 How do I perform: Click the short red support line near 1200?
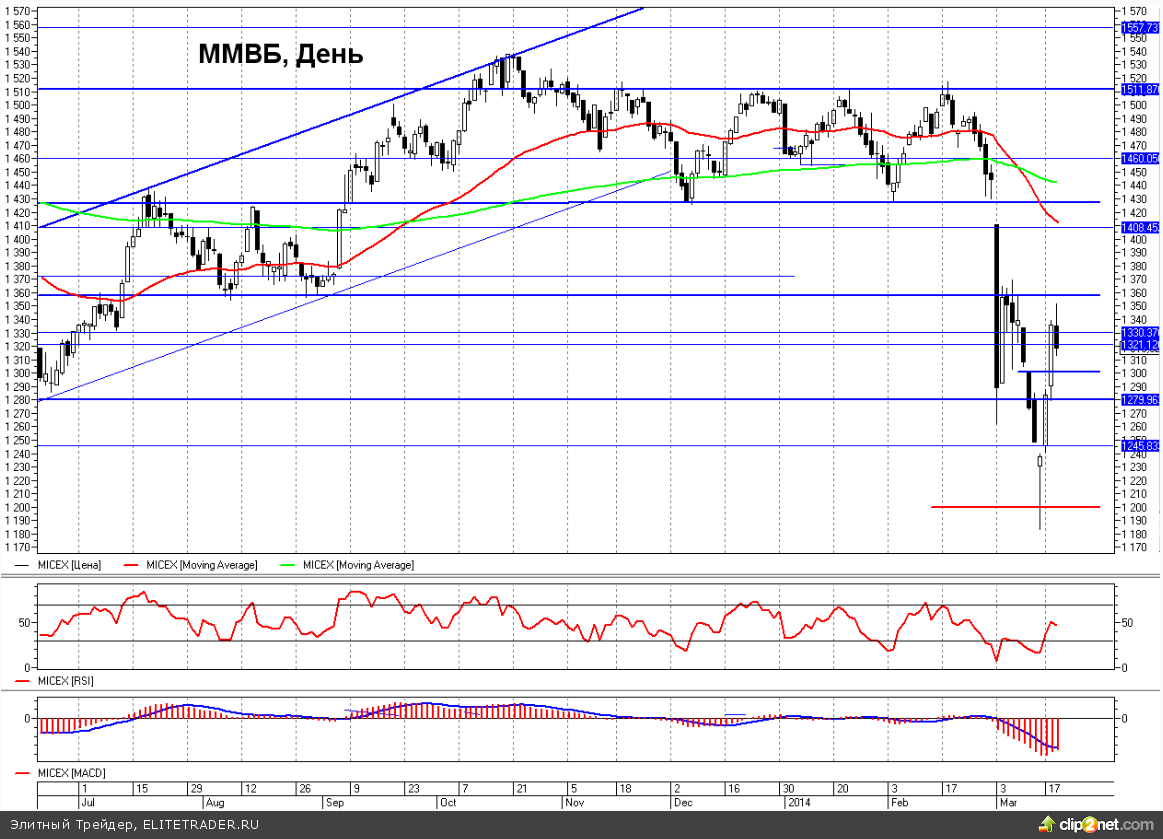1015,507
